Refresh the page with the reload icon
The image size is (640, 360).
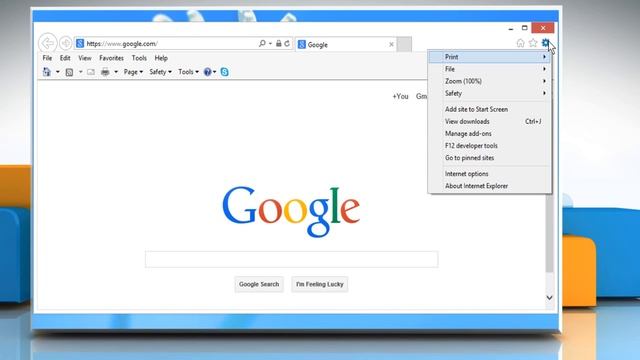point(287,43)
